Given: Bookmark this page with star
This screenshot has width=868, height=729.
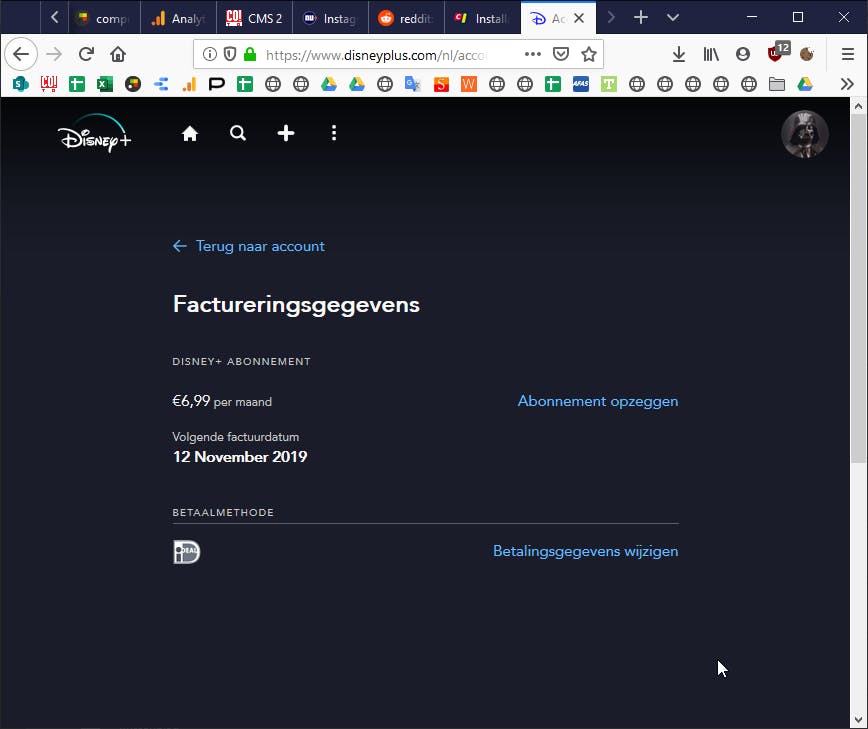Looking at the screenshot, I should click(589, 54).
